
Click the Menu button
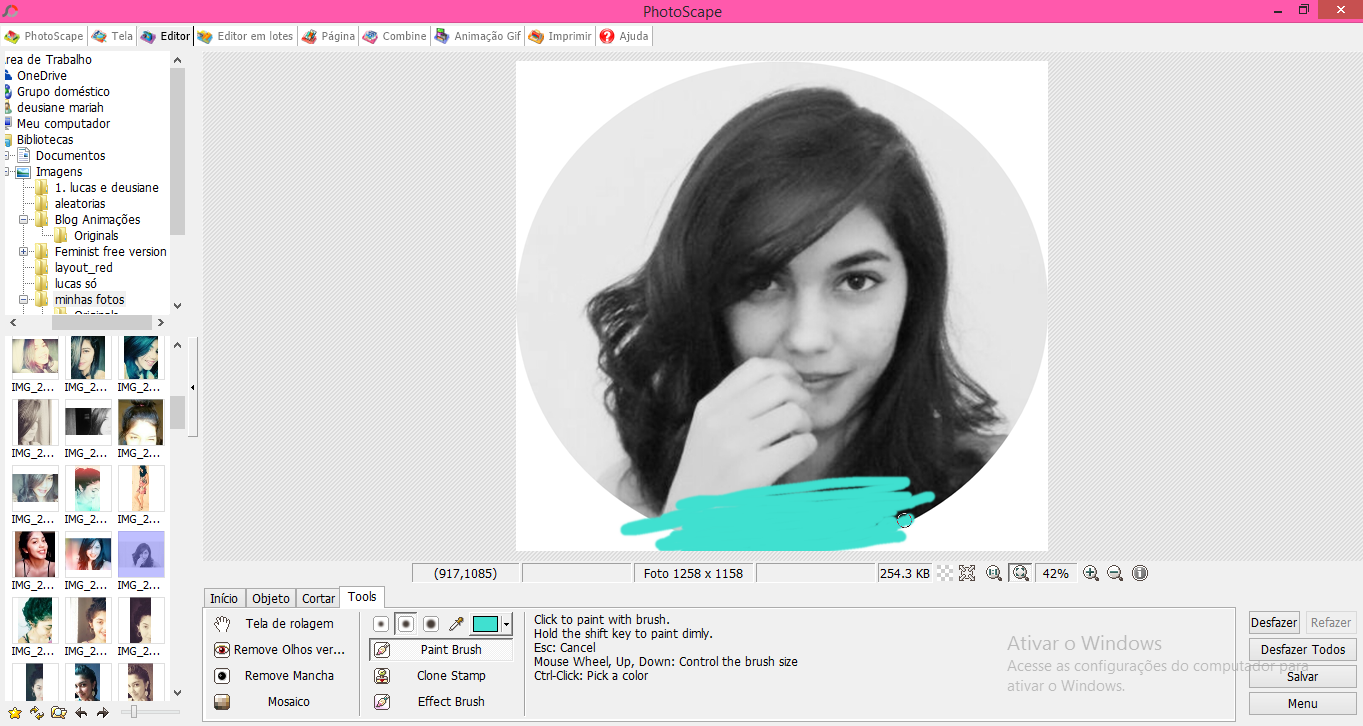[x=1303, y=703]
